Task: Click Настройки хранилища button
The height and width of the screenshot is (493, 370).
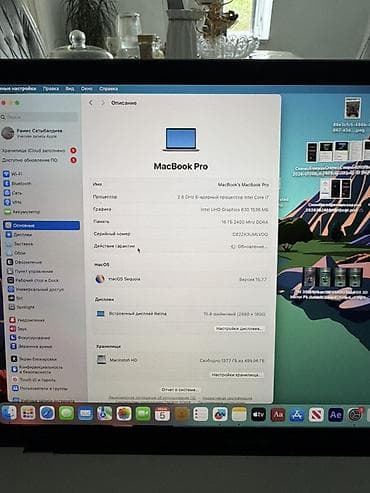Action: click(x=236, y=375)
